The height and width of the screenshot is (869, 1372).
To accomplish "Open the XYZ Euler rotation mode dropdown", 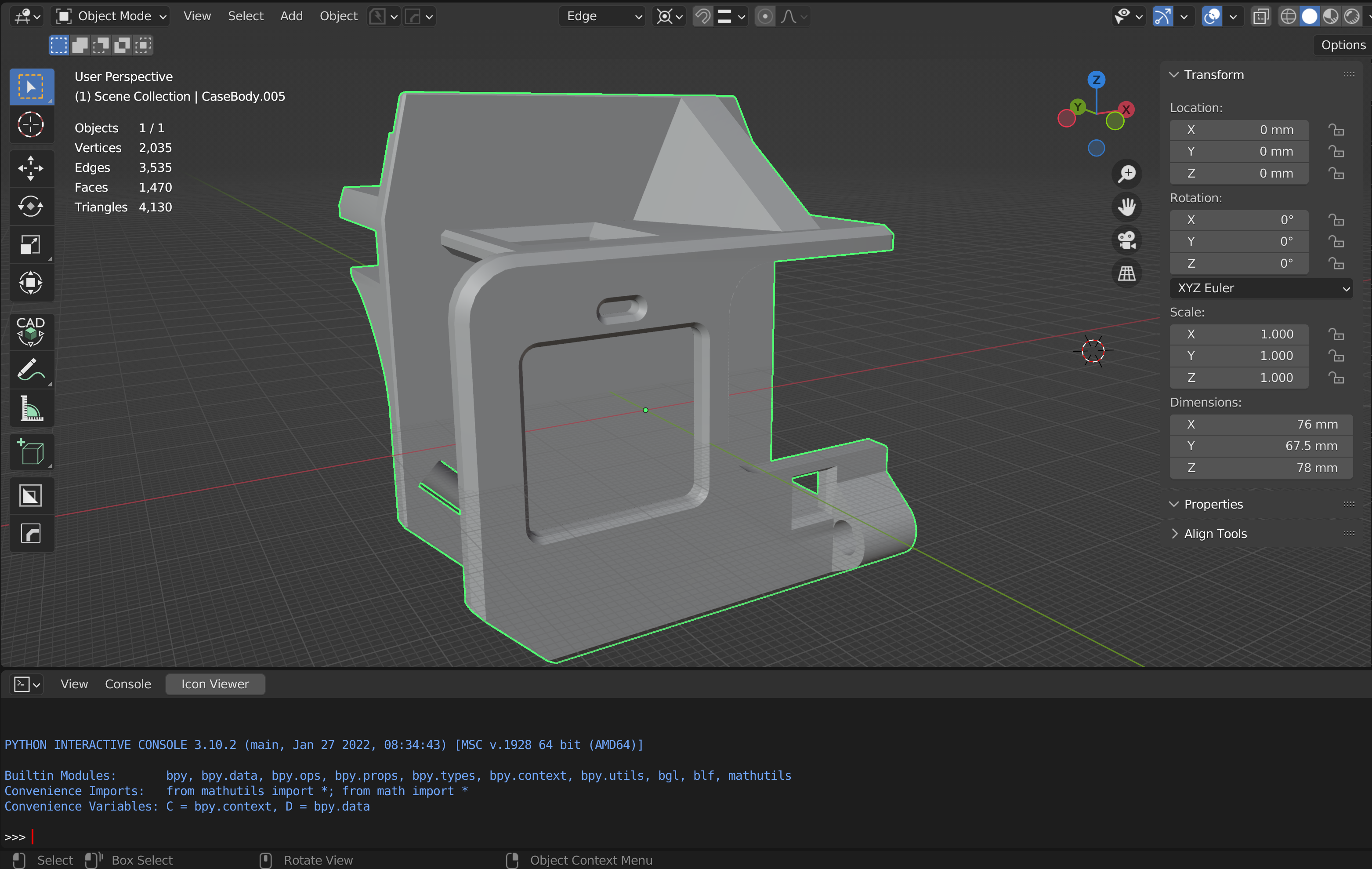I will tap(1261, 288).
